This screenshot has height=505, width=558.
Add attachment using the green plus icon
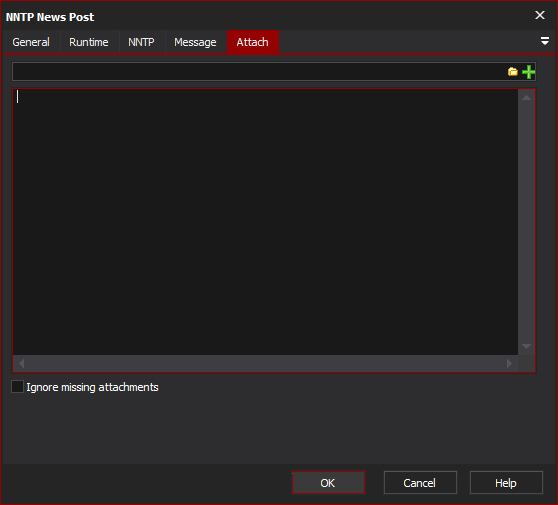[528, 72]
